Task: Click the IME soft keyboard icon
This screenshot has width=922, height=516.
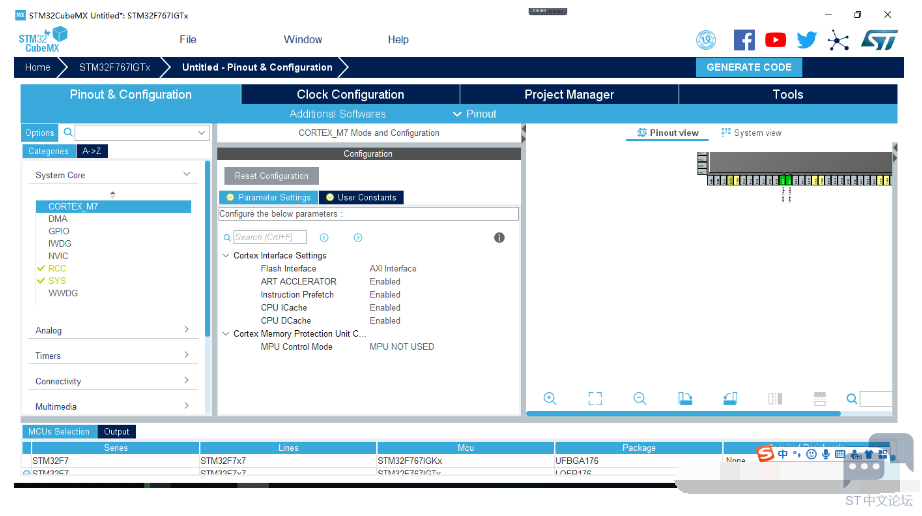Action: [840, 454]
